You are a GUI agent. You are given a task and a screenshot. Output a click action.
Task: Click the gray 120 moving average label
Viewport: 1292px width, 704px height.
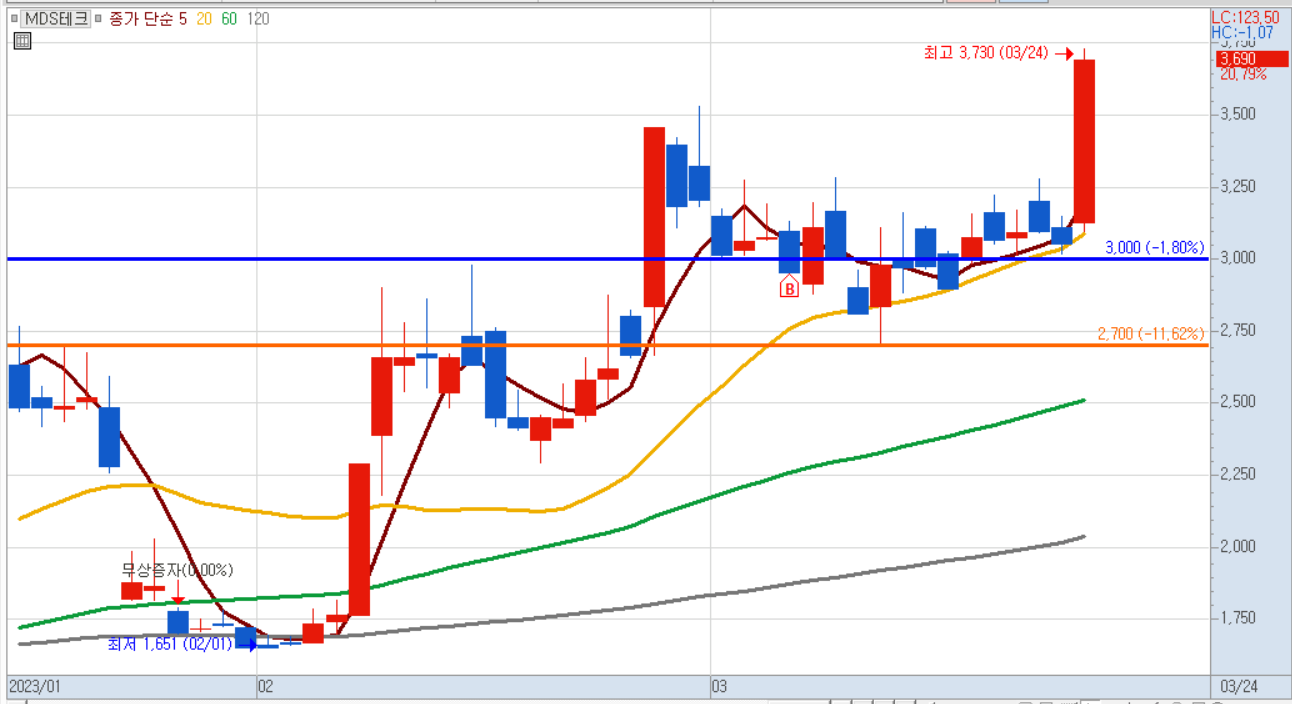(x=258, y=19)
